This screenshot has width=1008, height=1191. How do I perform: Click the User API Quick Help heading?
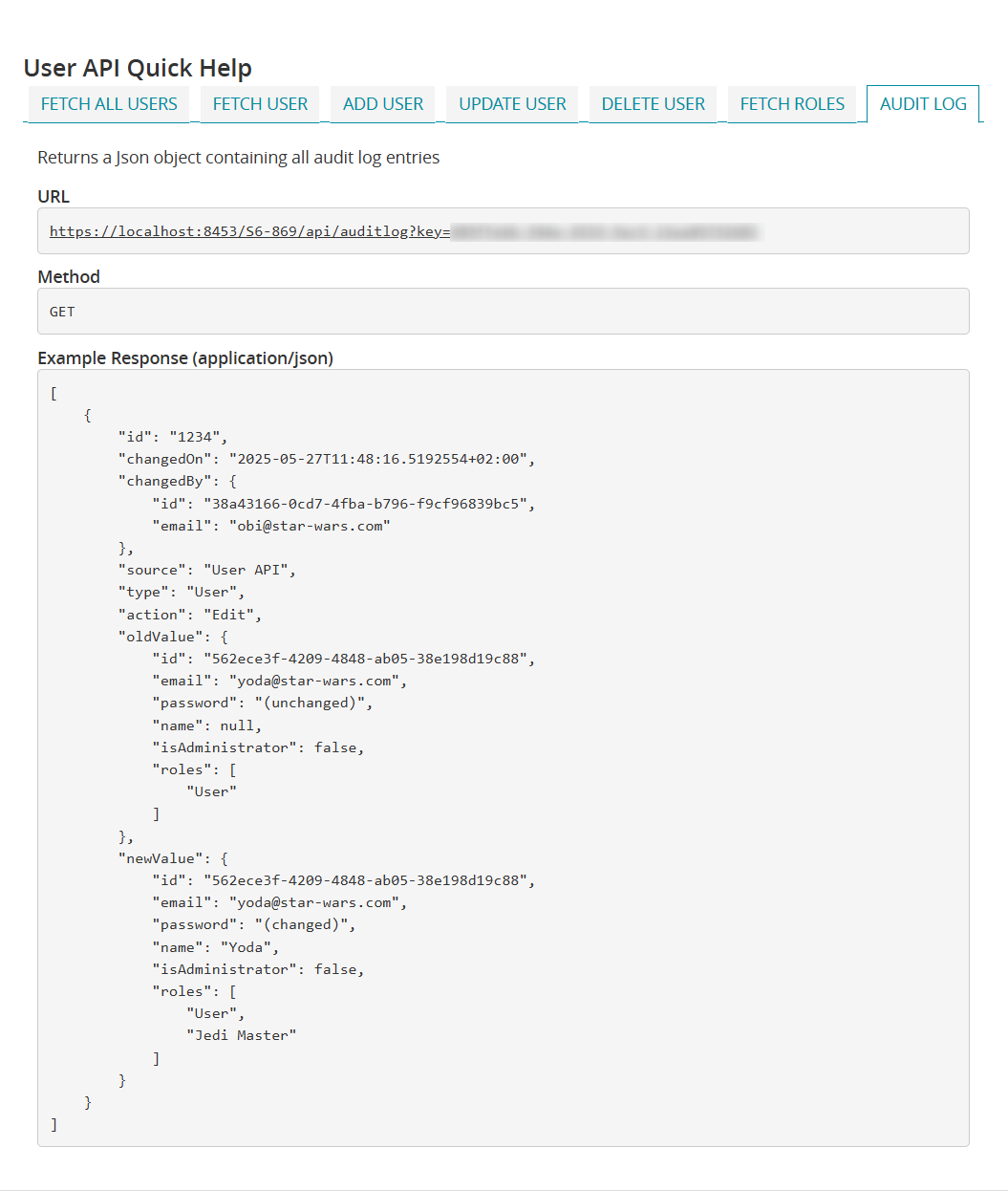coord(138,68)
